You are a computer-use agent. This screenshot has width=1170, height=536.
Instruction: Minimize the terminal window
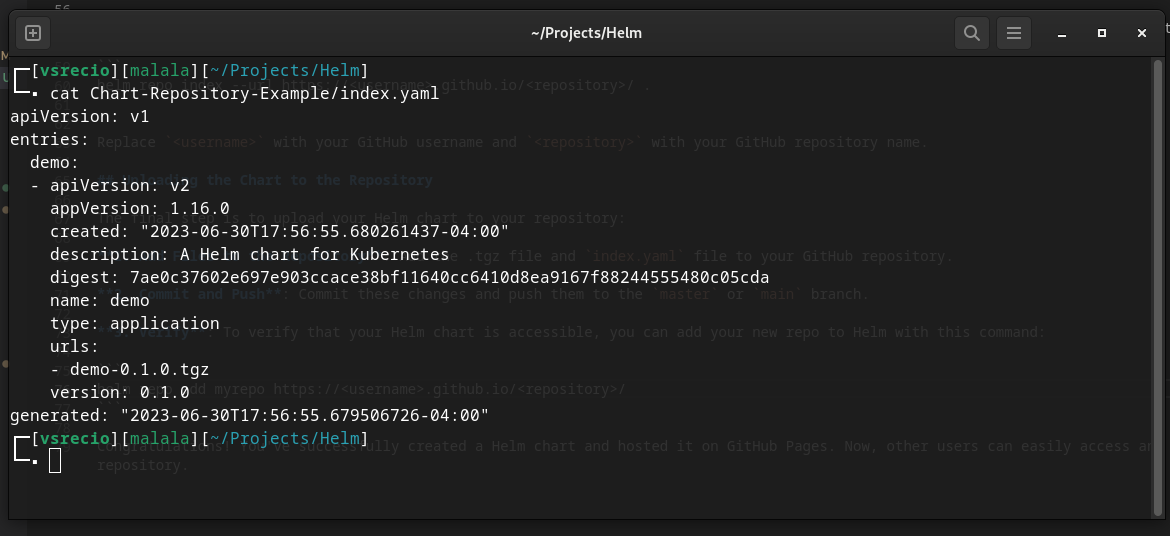coord(1062,34)
